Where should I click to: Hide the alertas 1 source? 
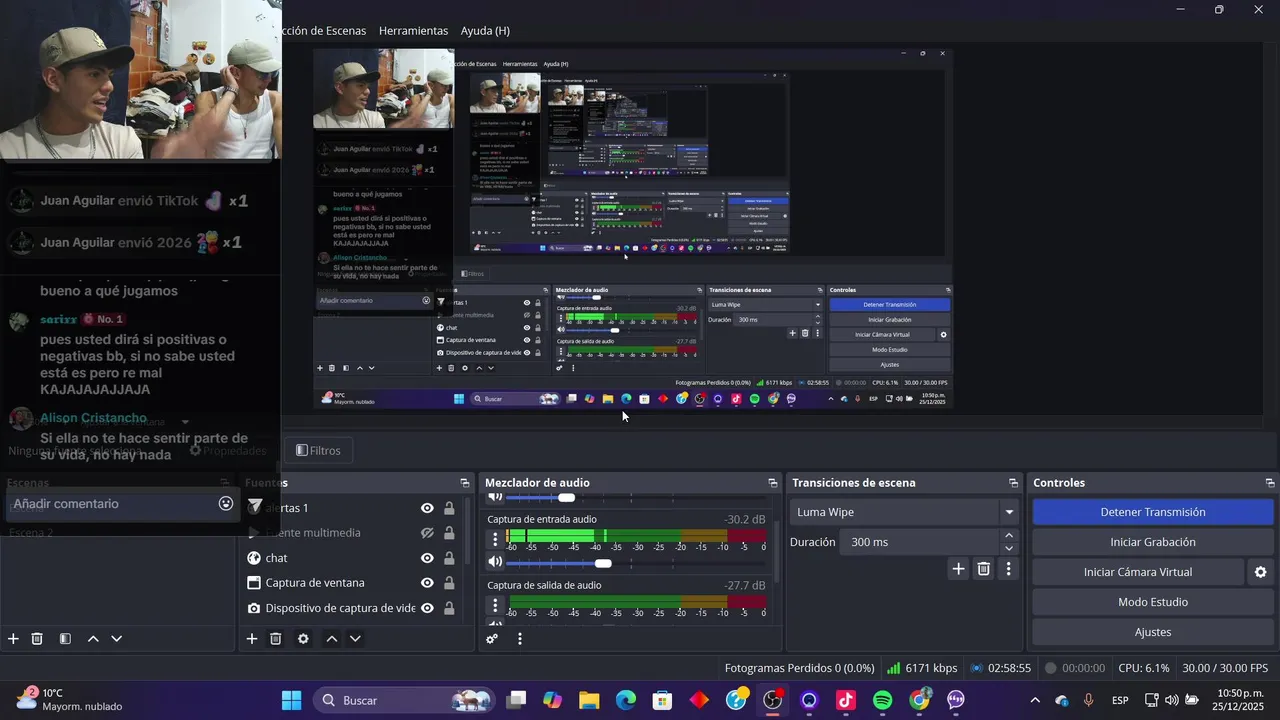[x=427, y=508]
